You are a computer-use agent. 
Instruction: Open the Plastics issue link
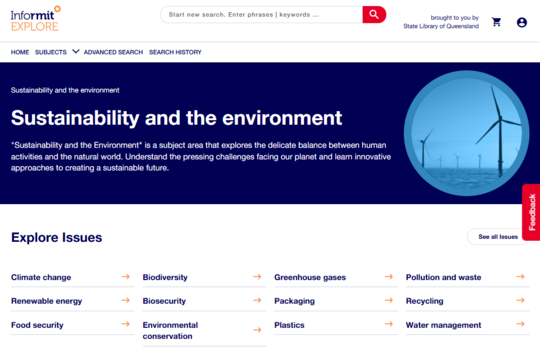289,325
